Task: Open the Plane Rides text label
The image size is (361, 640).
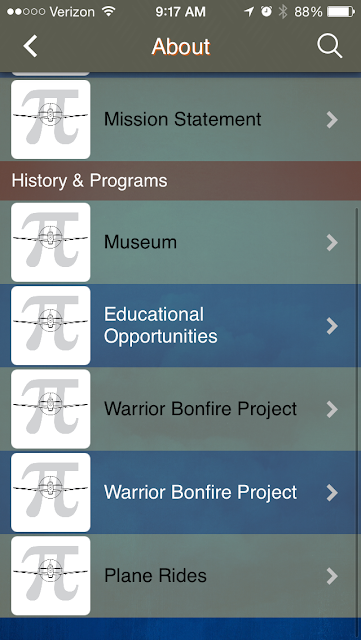Action: pyautogui.click(x=155, y=576)
